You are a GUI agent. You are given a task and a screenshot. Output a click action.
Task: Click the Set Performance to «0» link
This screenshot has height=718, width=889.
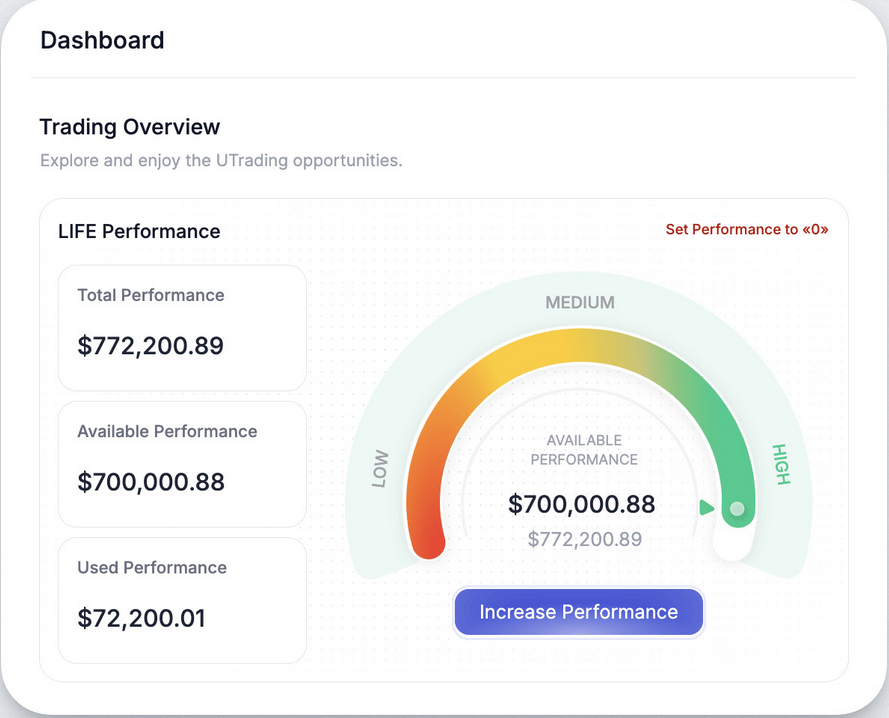(x=746, y=229)
